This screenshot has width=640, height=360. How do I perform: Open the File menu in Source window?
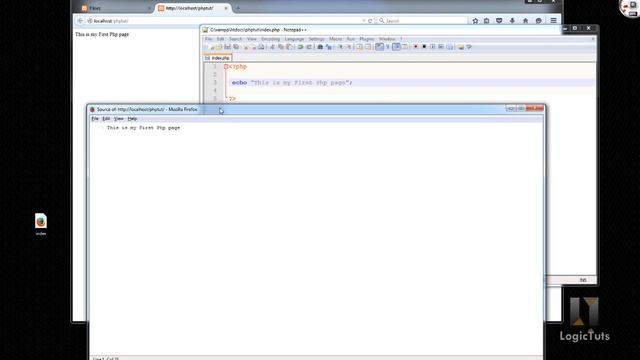tap(95, 119)
